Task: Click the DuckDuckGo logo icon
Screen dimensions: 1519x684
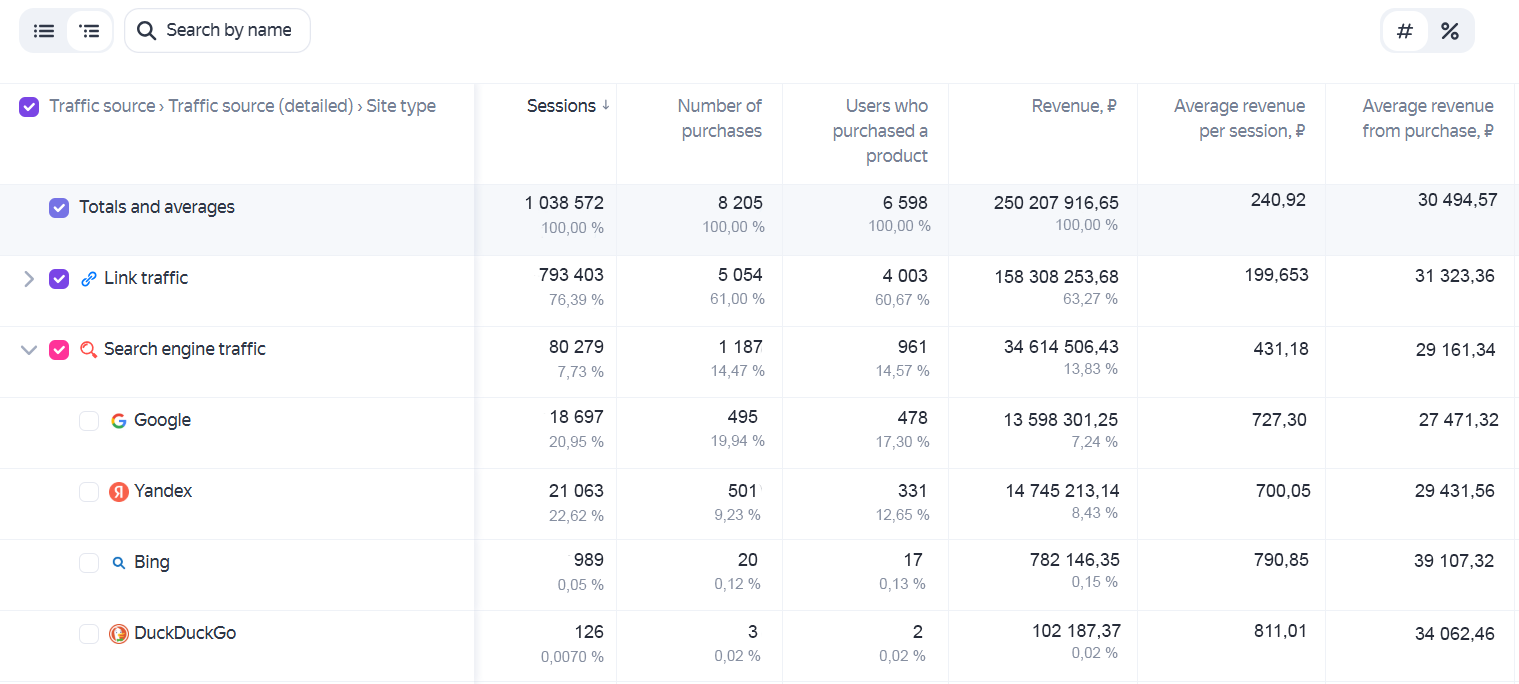Action: click(x=119, y=634)
